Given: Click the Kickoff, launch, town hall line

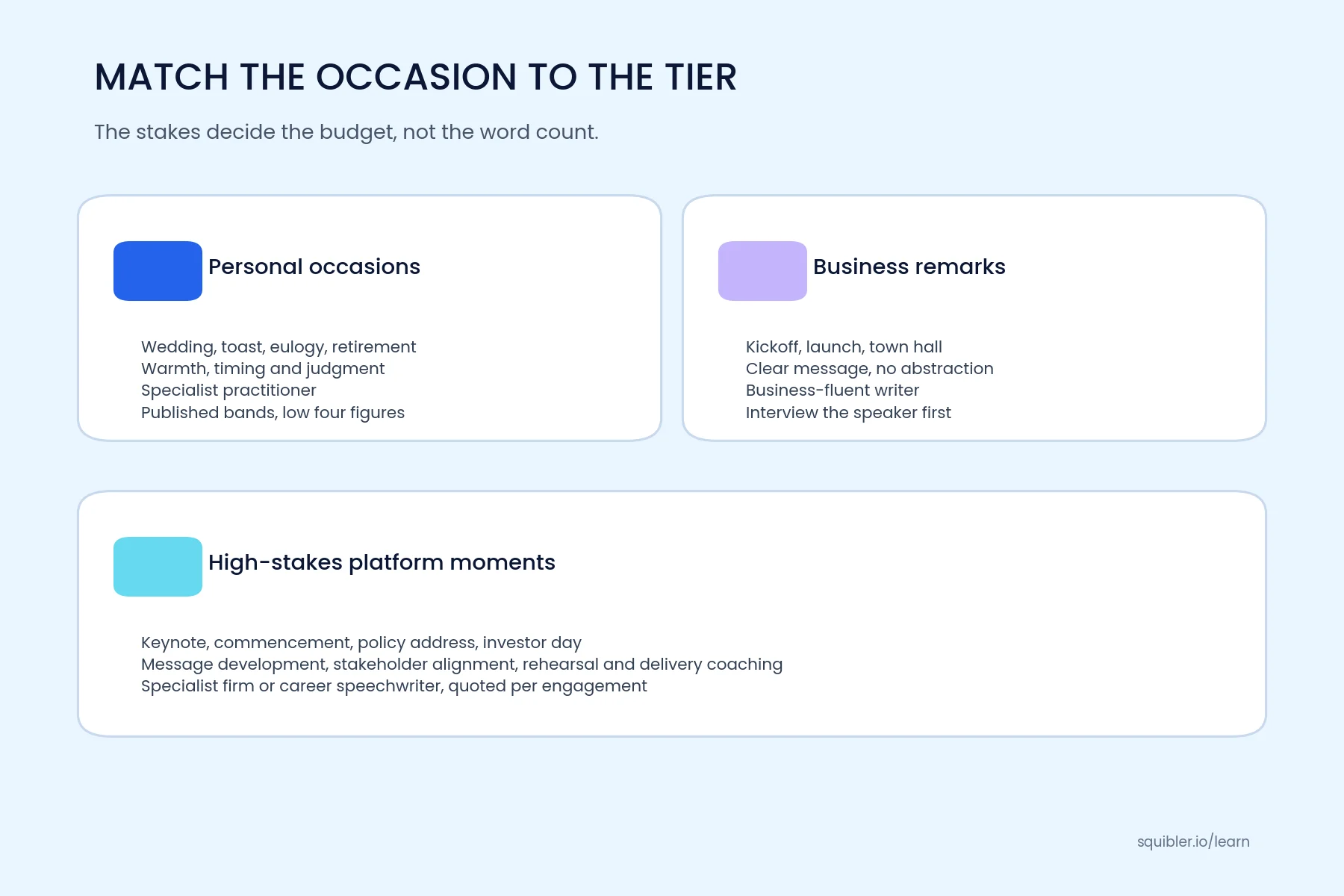Looking at the screenshot, I should tap(844, 347).
